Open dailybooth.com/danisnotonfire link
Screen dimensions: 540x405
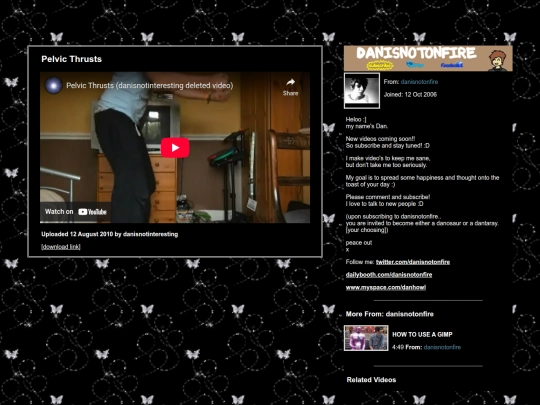pos(389,275)
